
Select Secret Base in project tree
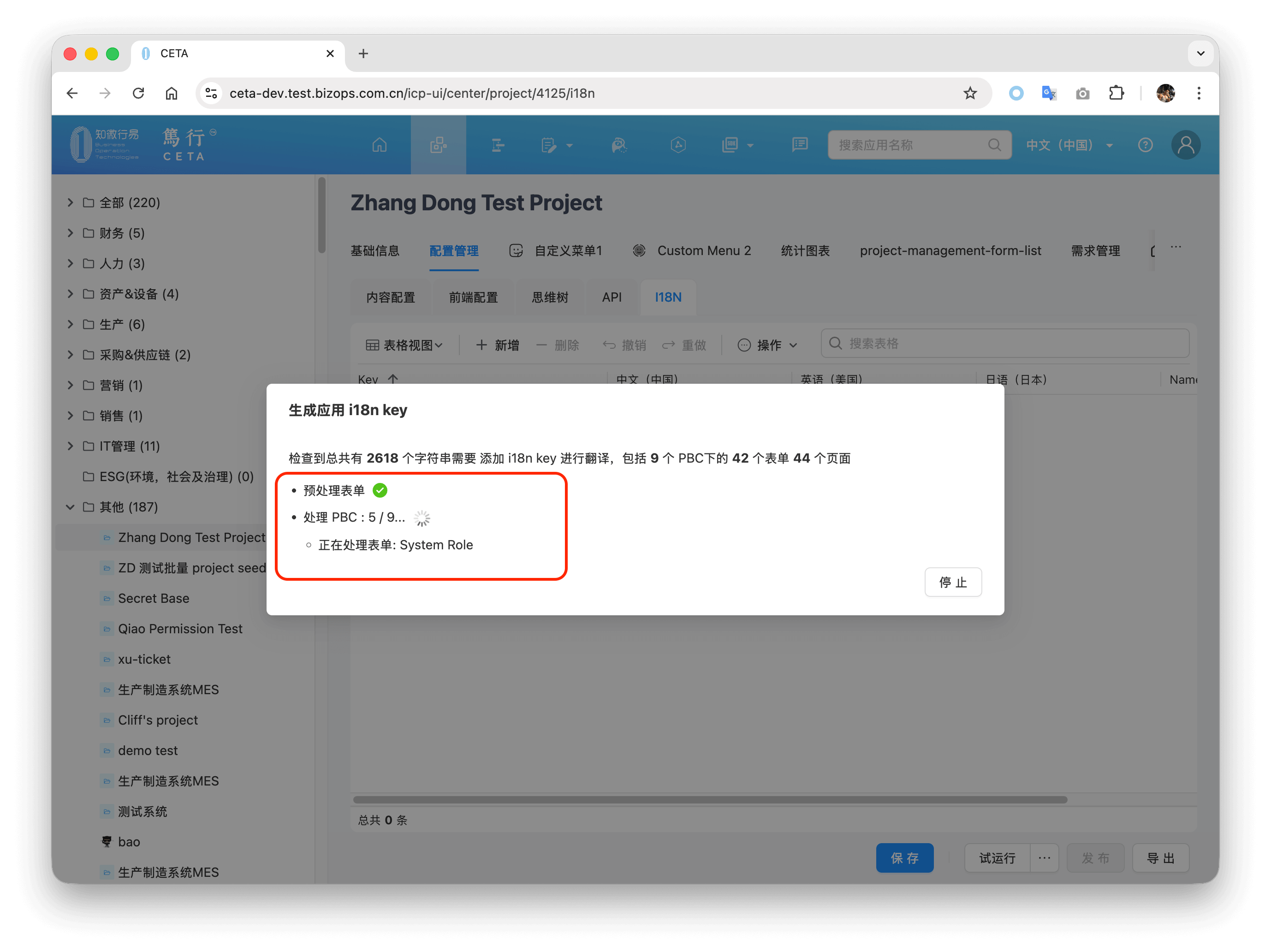coord(154,598)
